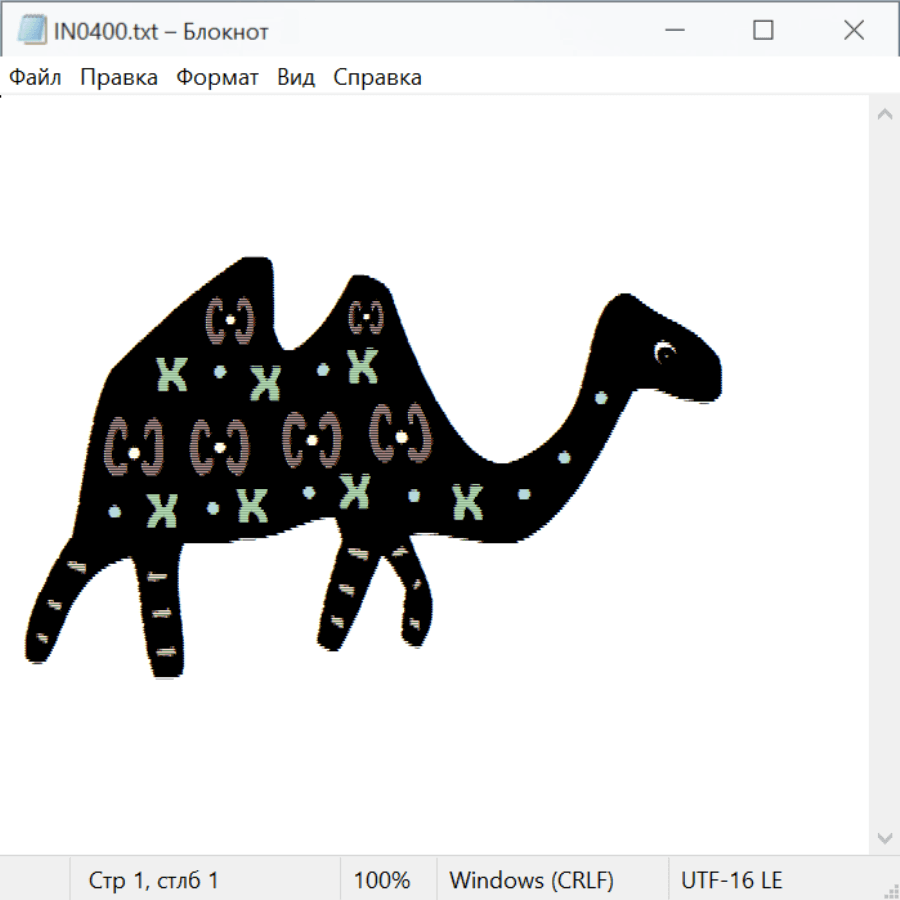900x900 pixels.
Task: Click the 100% zoom level in status bar
Action: coord(382,880)
